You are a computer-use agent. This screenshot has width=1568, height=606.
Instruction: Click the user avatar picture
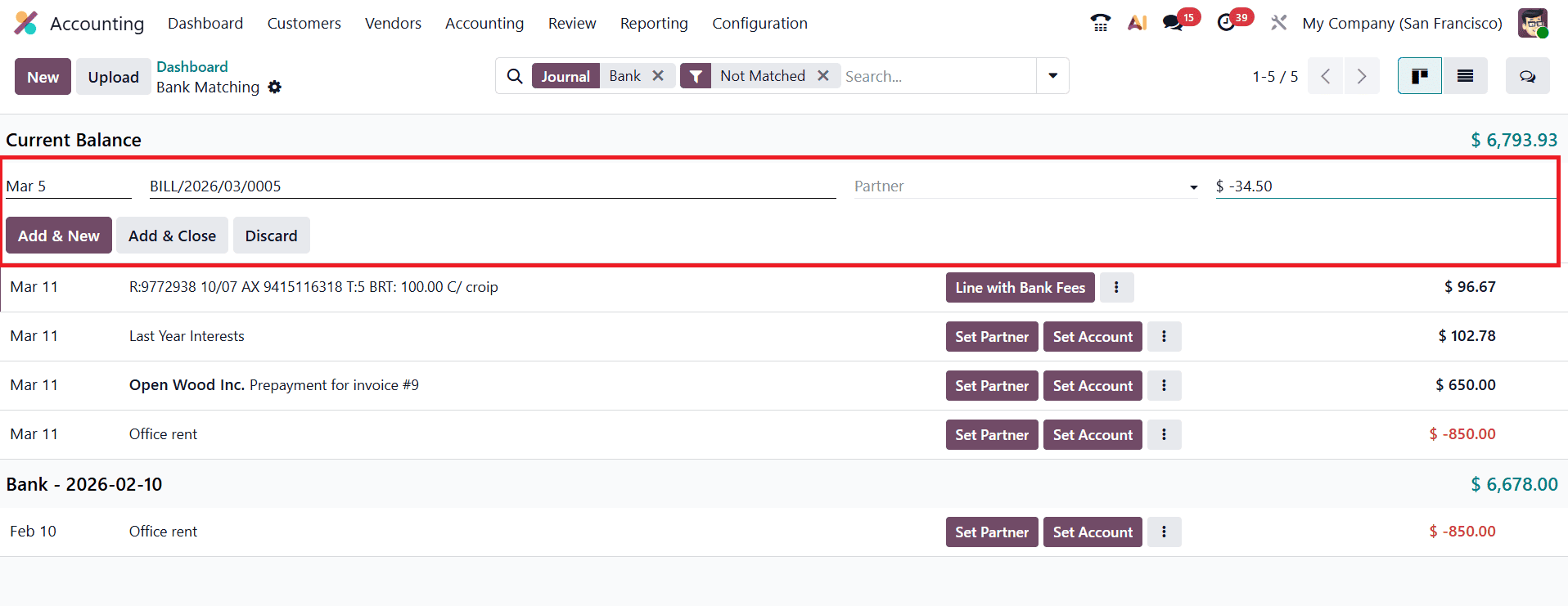click(1532, 23)
